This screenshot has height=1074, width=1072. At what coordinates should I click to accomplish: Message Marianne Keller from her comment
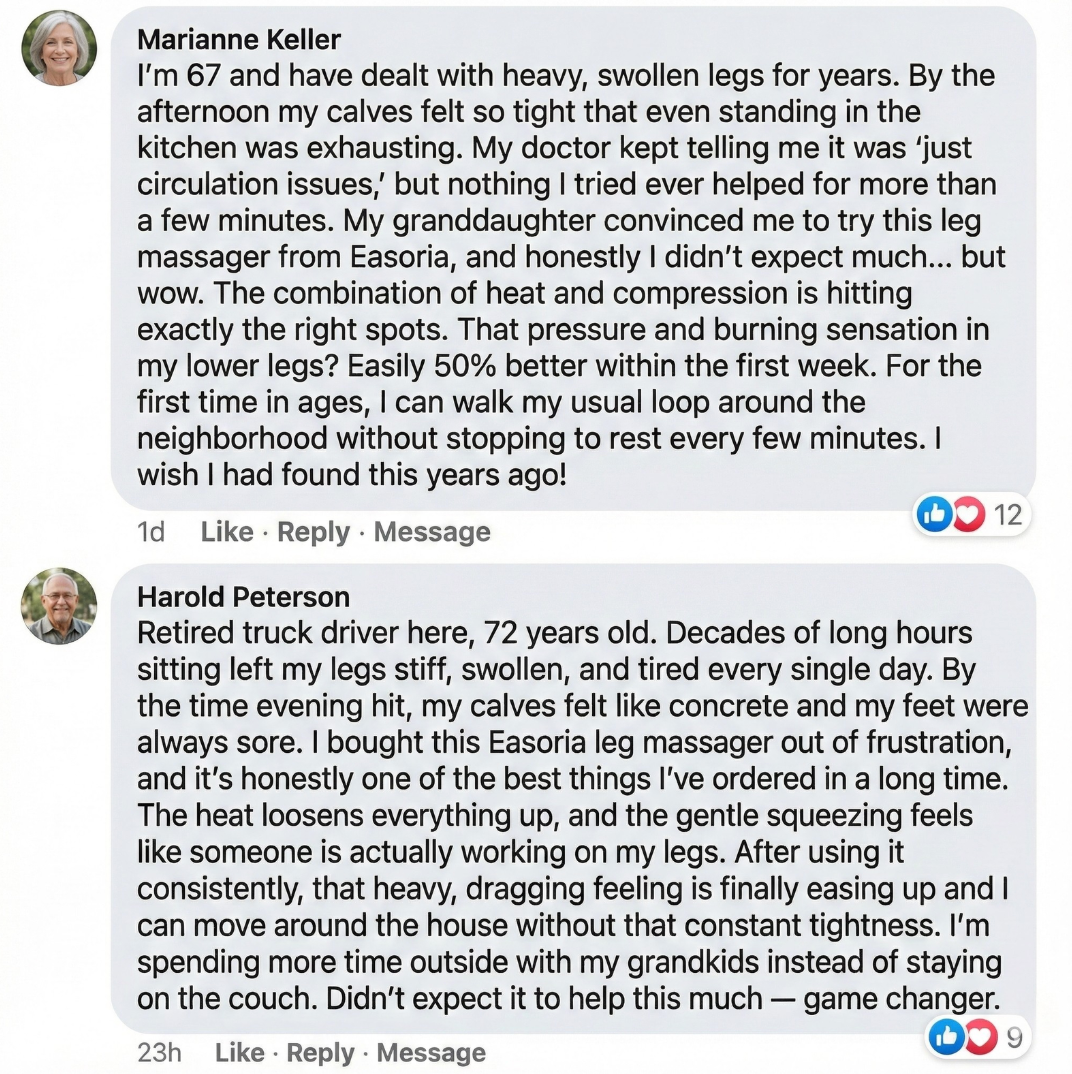[432, 532]
